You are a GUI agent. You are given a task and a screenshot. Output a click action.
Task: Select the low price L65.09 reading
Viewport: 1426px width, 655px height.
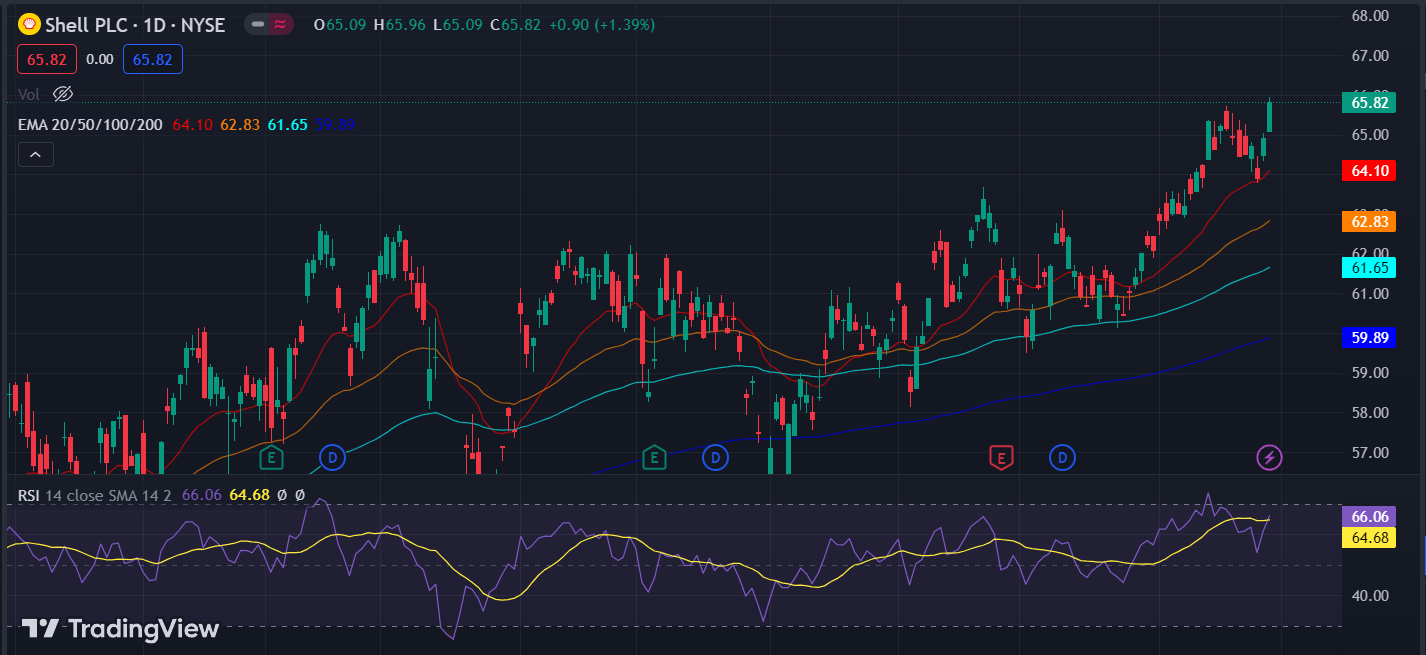pos(457,24)
